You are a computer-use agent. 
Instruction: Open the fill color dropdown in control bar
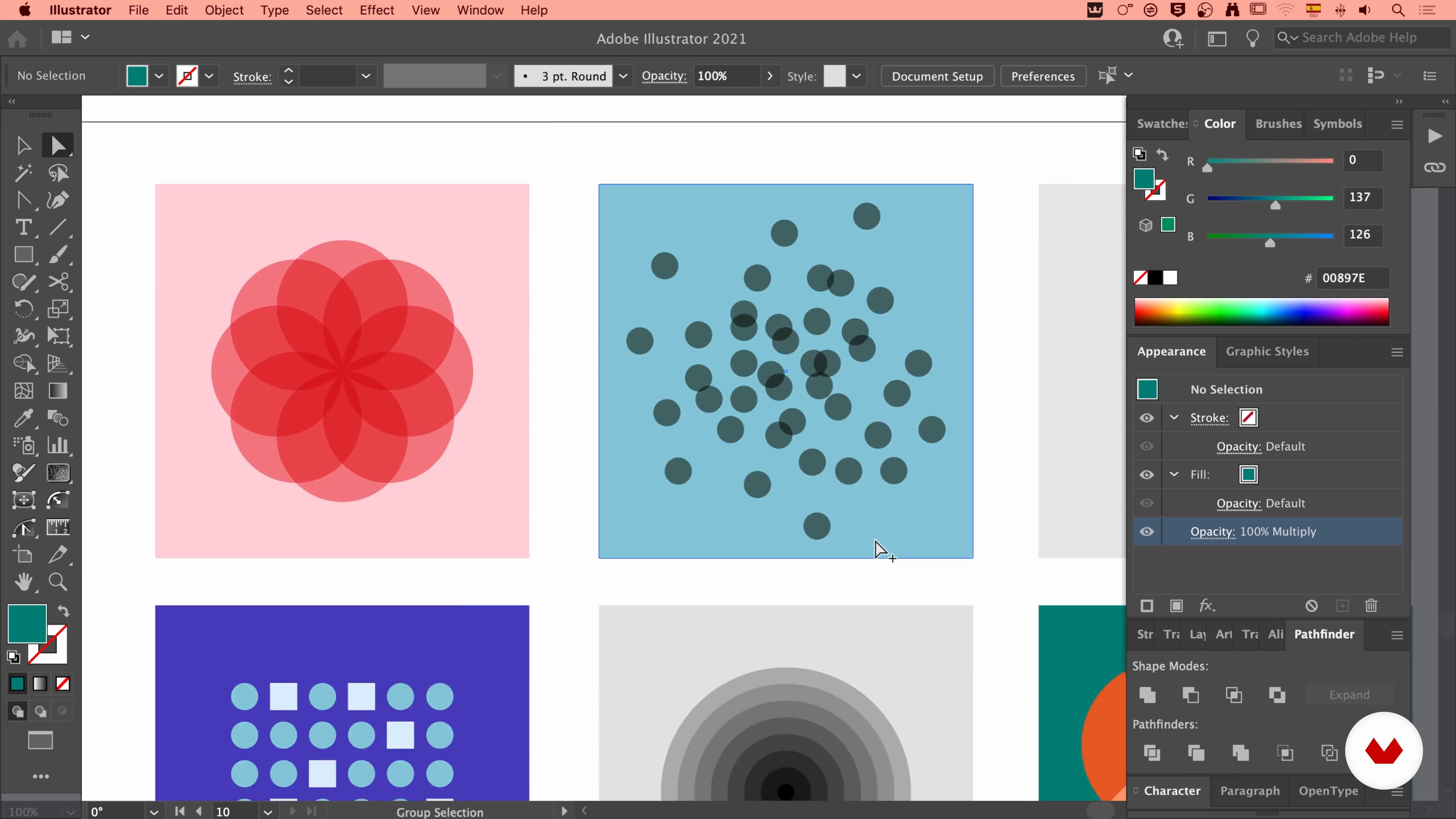click(x=159, y=76)
